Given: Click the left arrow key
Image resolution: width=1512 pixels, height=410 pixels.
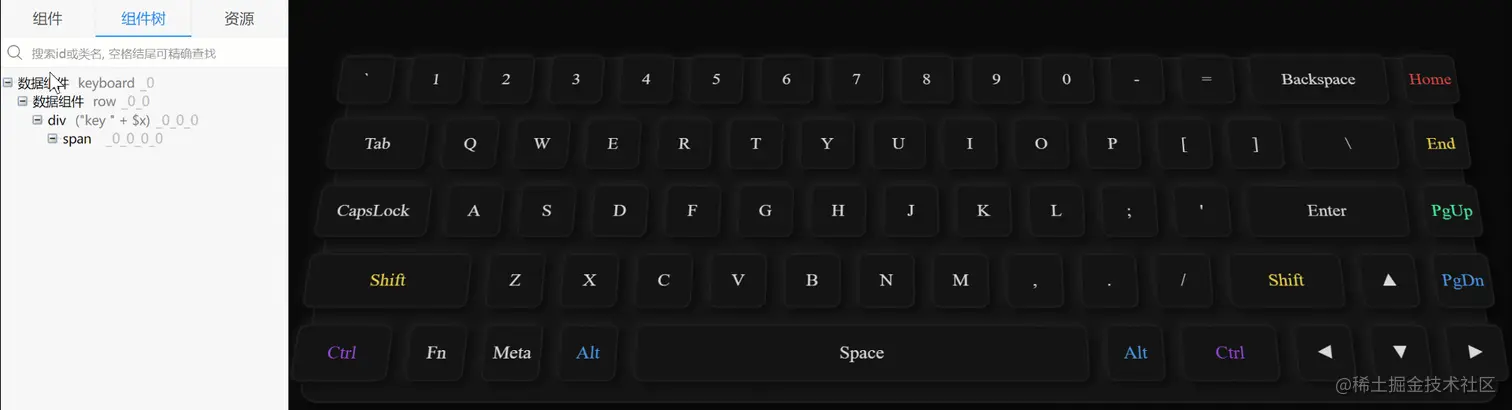Looking at the screenshot, I should click(1325, 352).
